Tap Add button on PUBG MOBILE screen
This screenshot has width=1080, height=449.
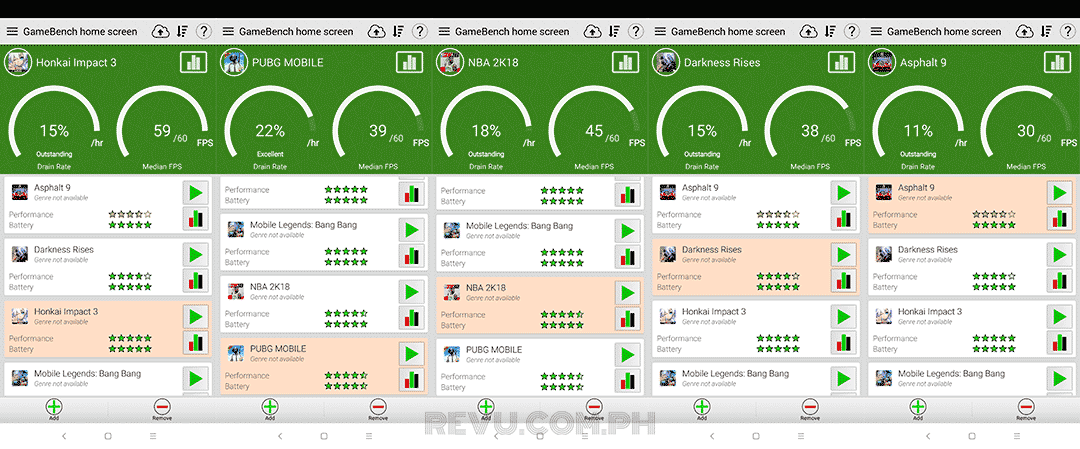(270, 409)
